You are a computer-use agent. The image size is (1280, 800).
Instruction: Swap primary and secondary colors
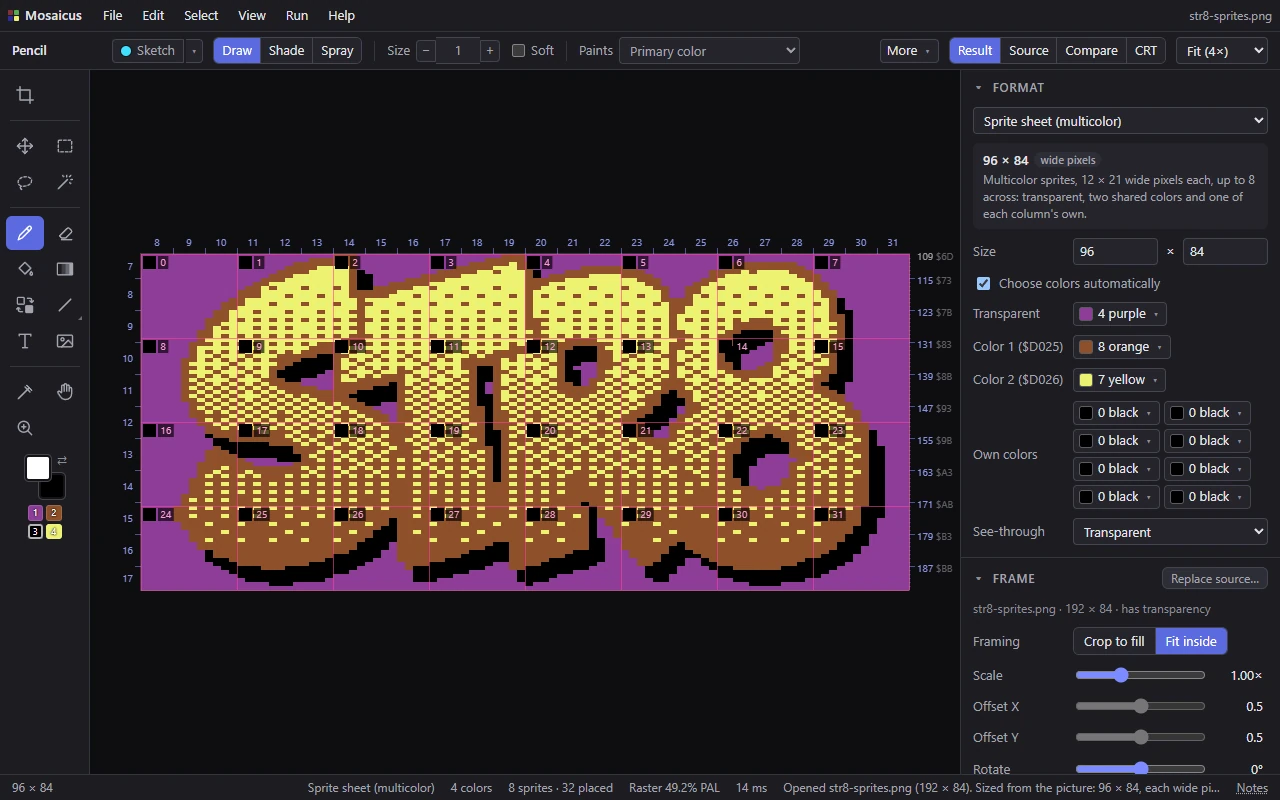click(62, 460)
